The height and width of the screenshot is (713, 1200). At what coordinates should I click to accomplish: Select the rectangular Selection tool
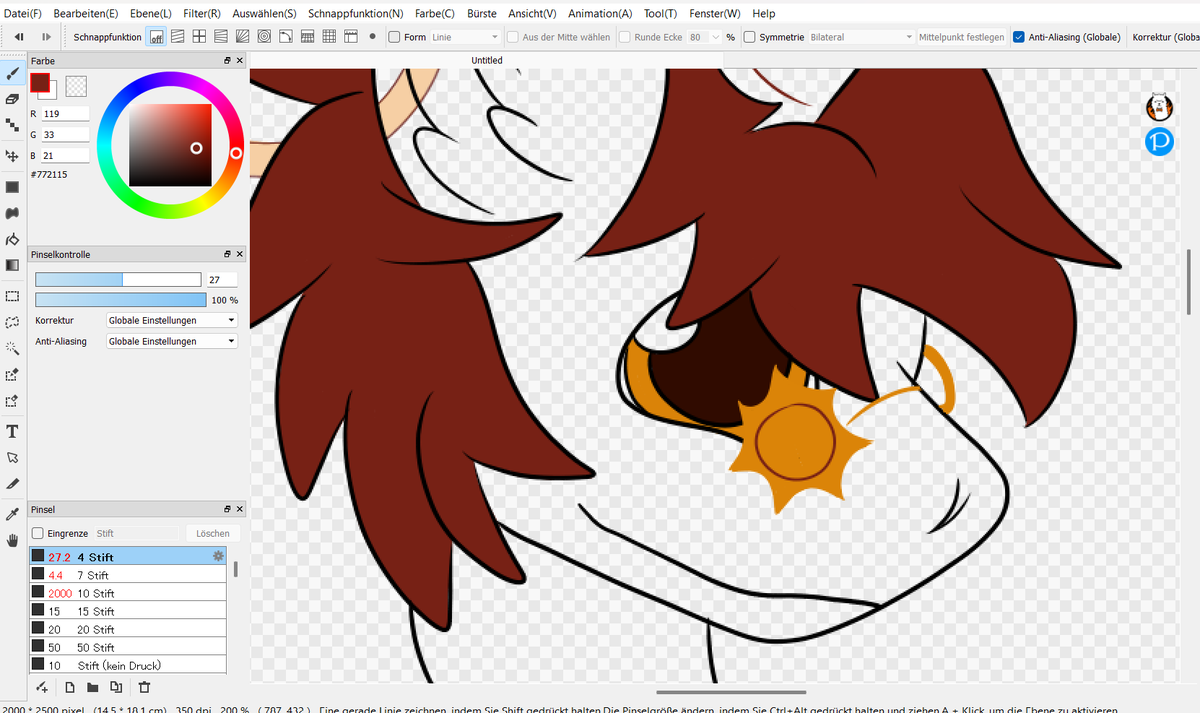(12, 296)
